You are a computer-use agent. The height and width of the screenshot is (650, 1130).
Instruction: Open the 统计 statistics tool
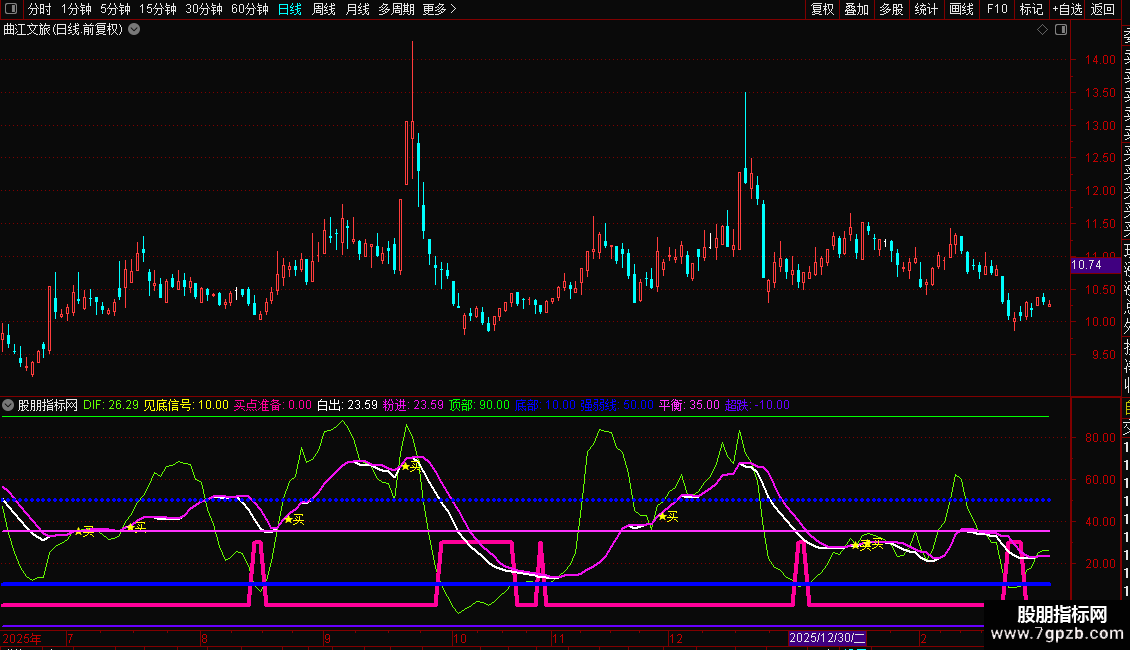pyautogui.click(x=926, y=10)
